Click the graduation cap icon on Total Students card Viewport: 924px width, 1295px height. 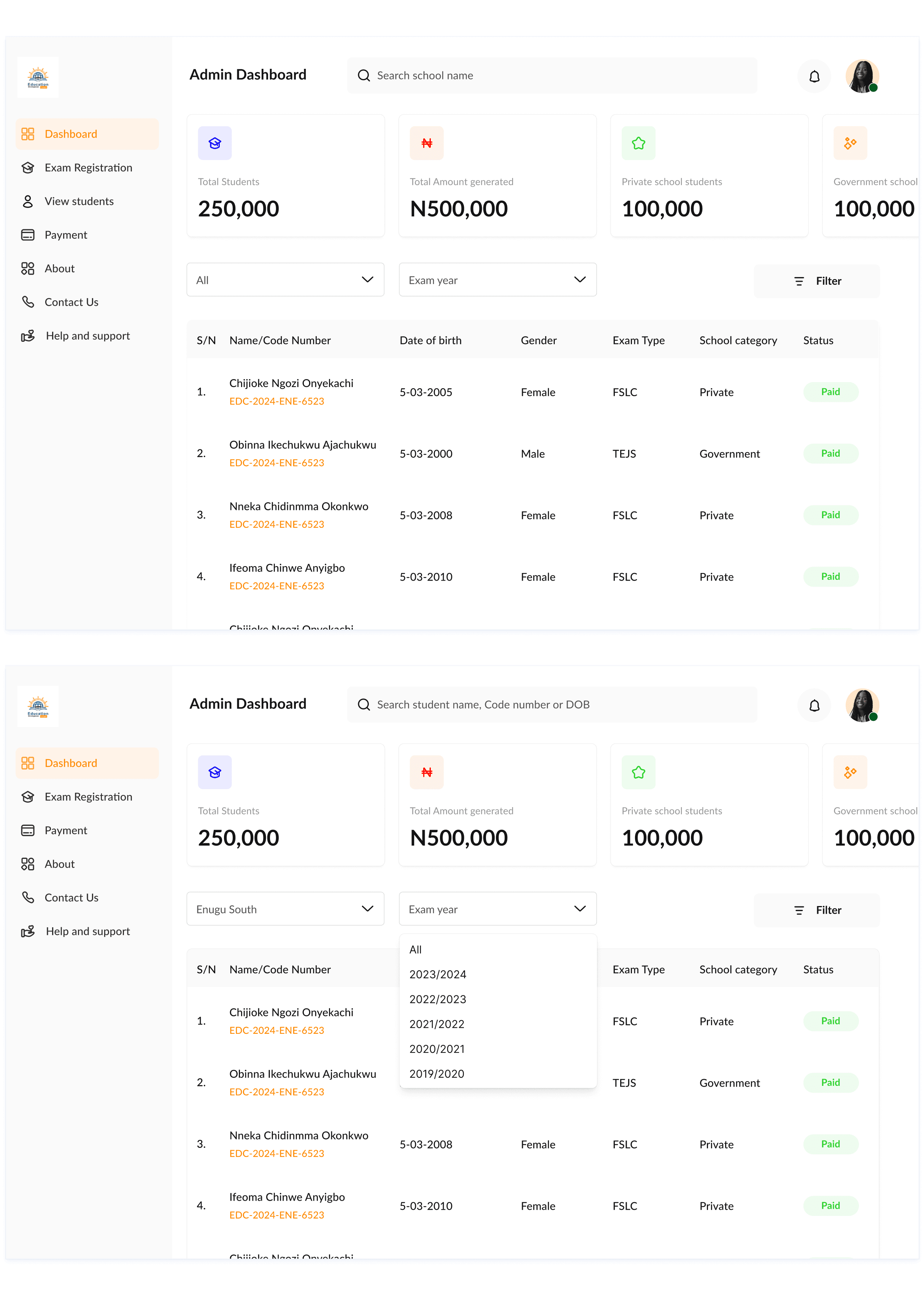click(x=214, y=143)
